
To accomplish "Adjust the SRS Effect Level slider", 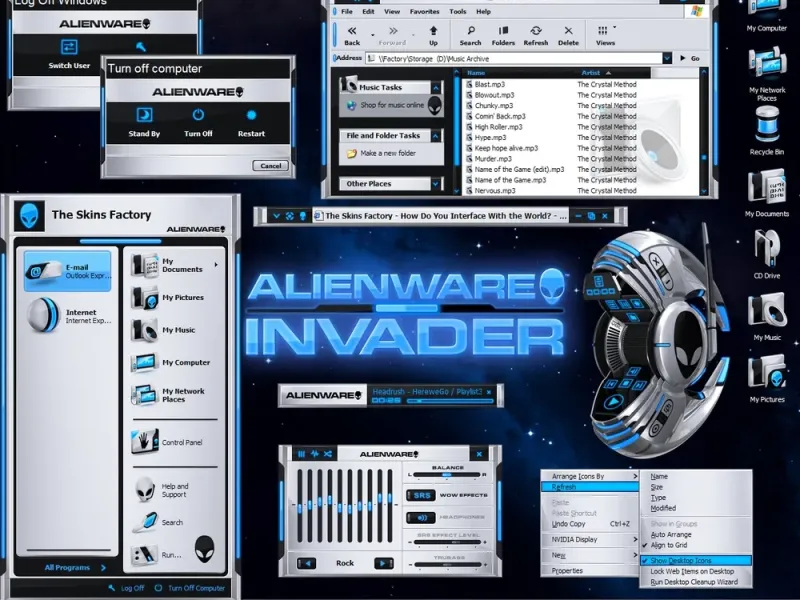I will click(448, 542).
